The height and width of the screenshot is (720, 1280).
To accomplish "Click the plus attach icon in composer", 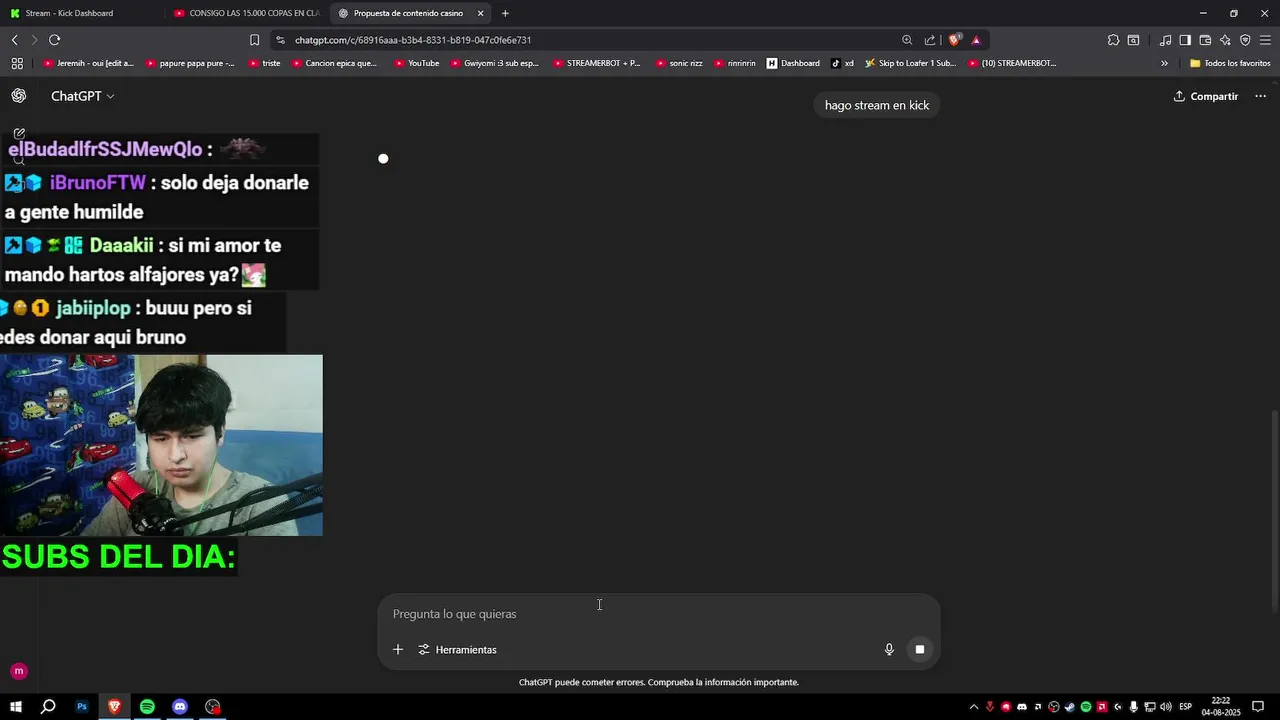I will pyautogui.click(x=398, y=650).
